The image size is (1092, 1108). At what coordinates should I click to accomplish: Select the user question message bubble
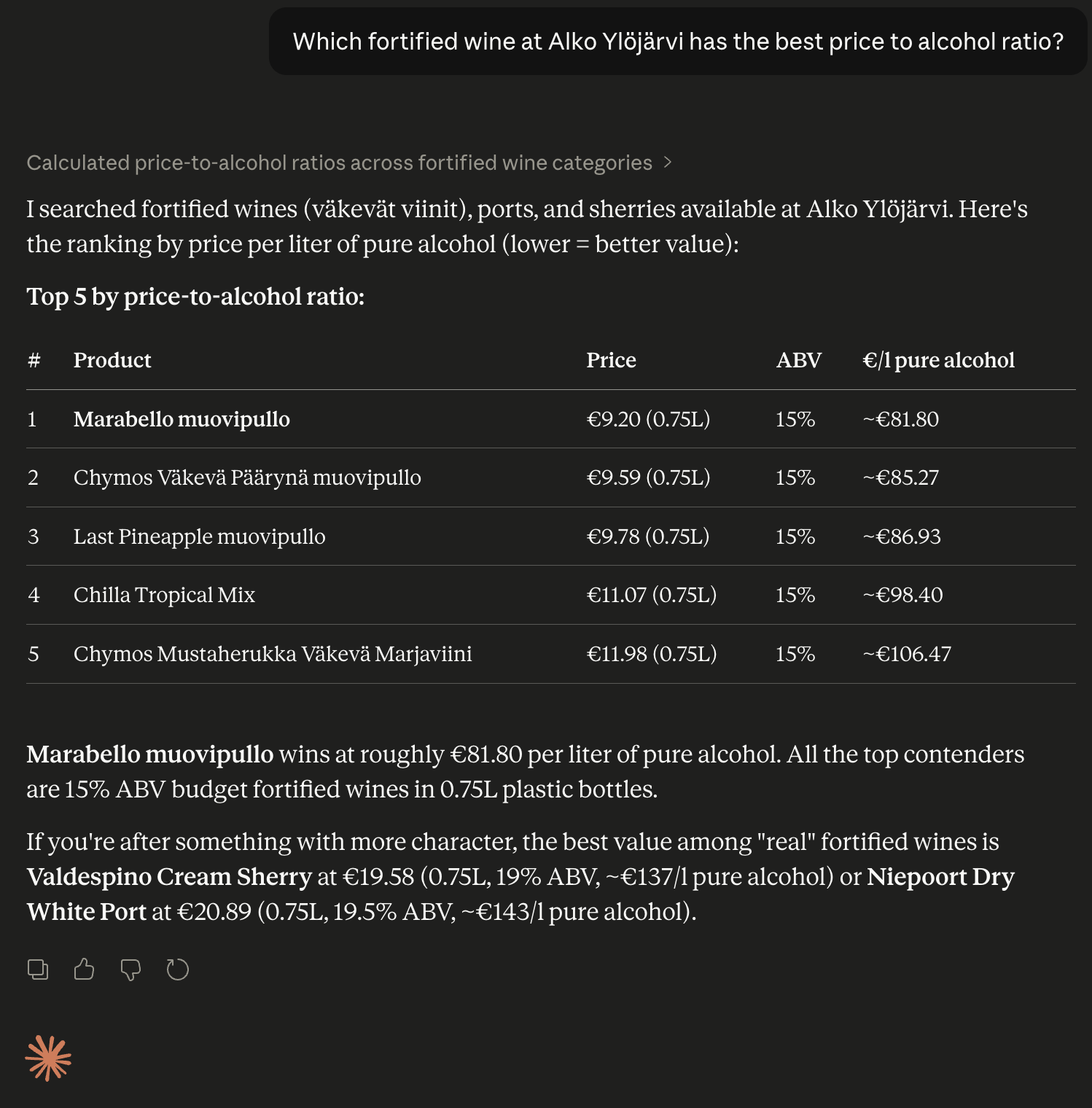678,42
